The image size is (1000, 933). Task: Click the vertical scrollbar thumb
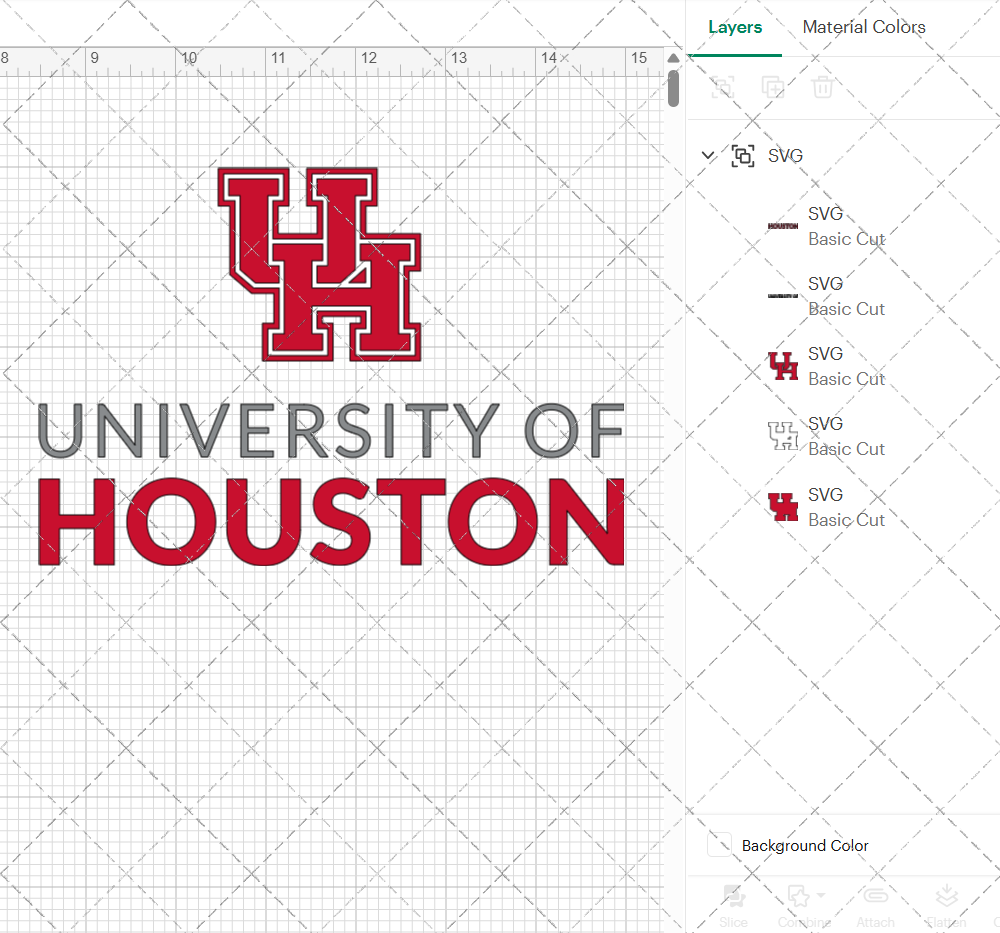coord(673,89)
